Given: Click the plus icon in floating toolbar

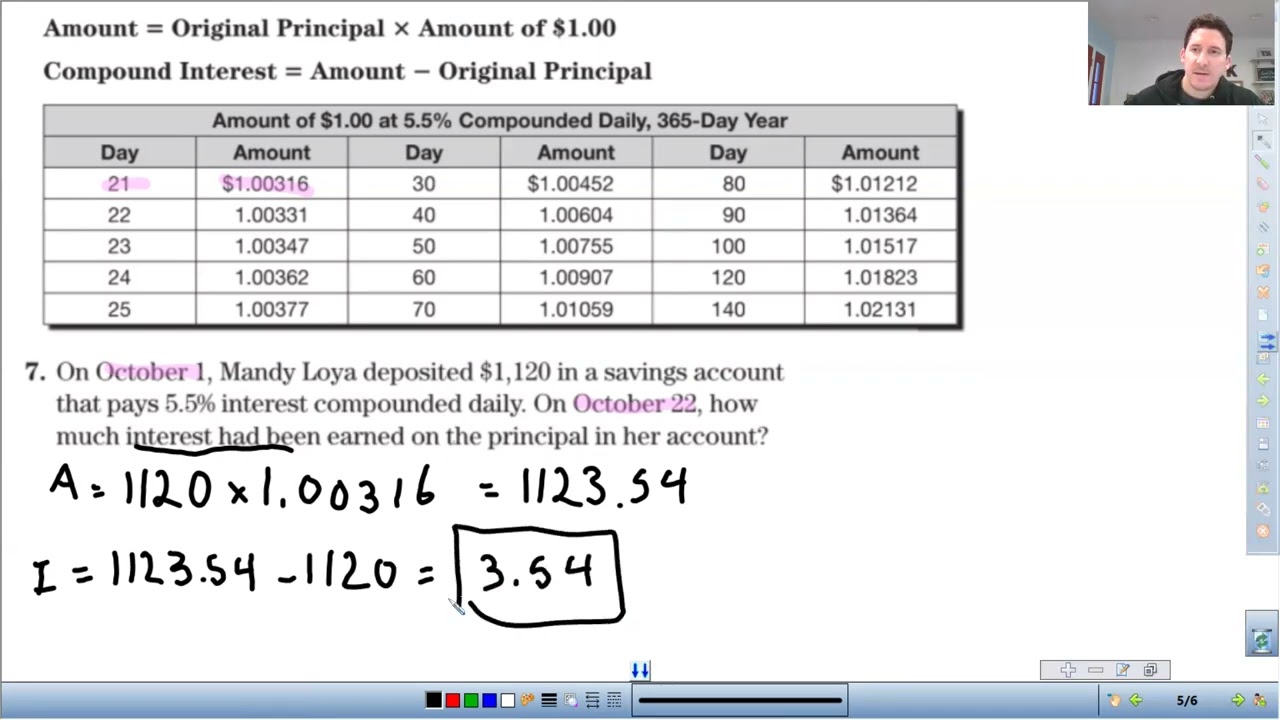Looking at the screenshot, I should tap(1068, 670).
